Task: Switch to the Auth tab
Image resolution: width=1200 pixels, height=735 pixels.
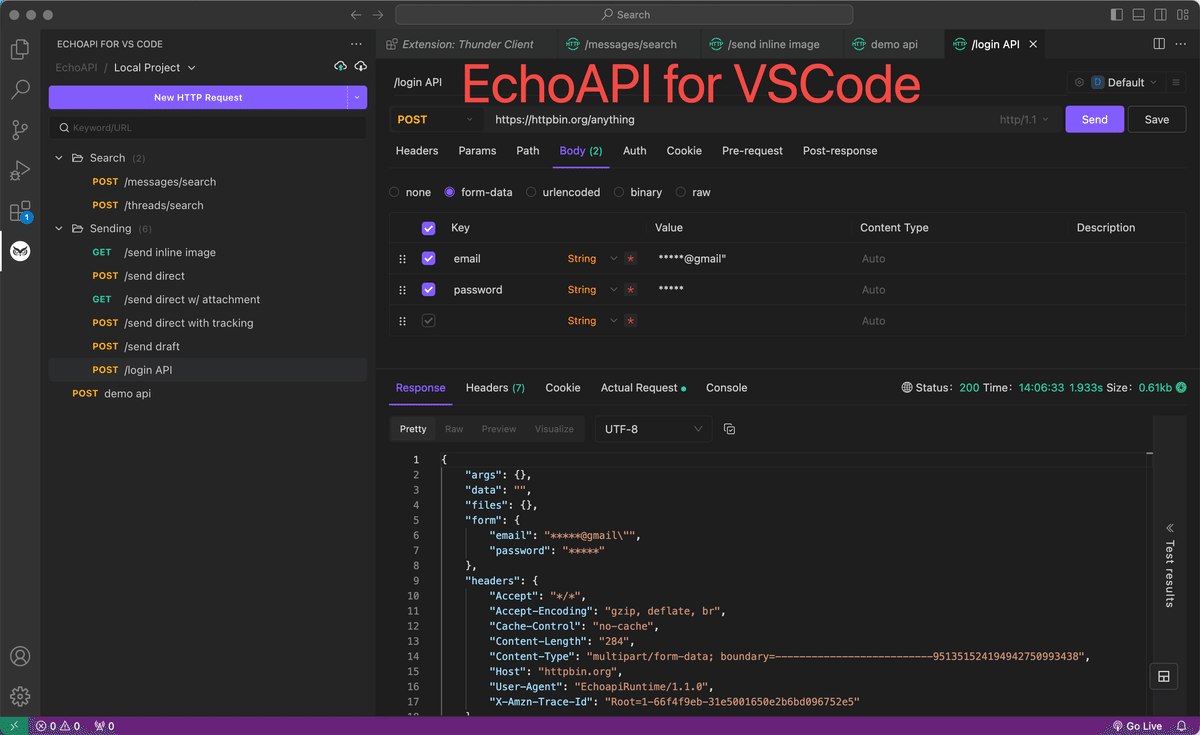Action: [x=635, y=151]
